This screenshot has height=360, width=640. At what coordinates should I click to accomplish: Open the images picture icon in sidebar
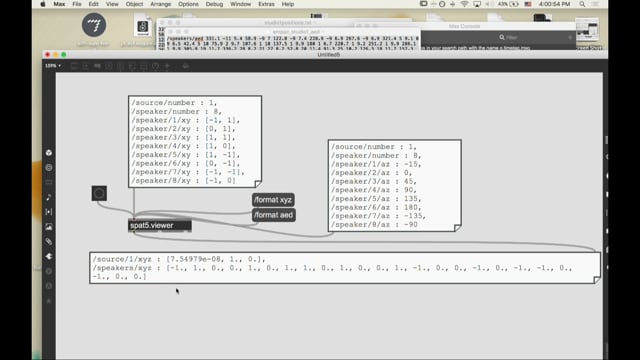coord(49,227)
